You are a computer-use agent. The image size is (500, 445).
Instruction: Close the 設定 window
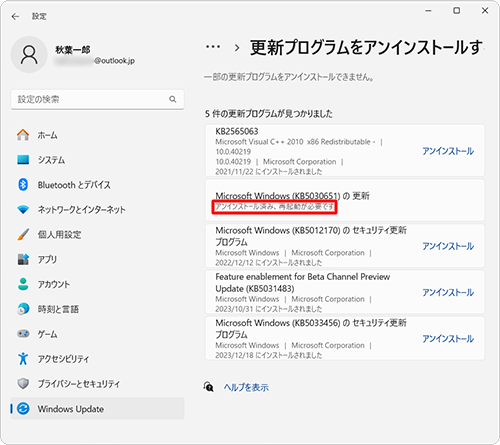coord(485,11)
